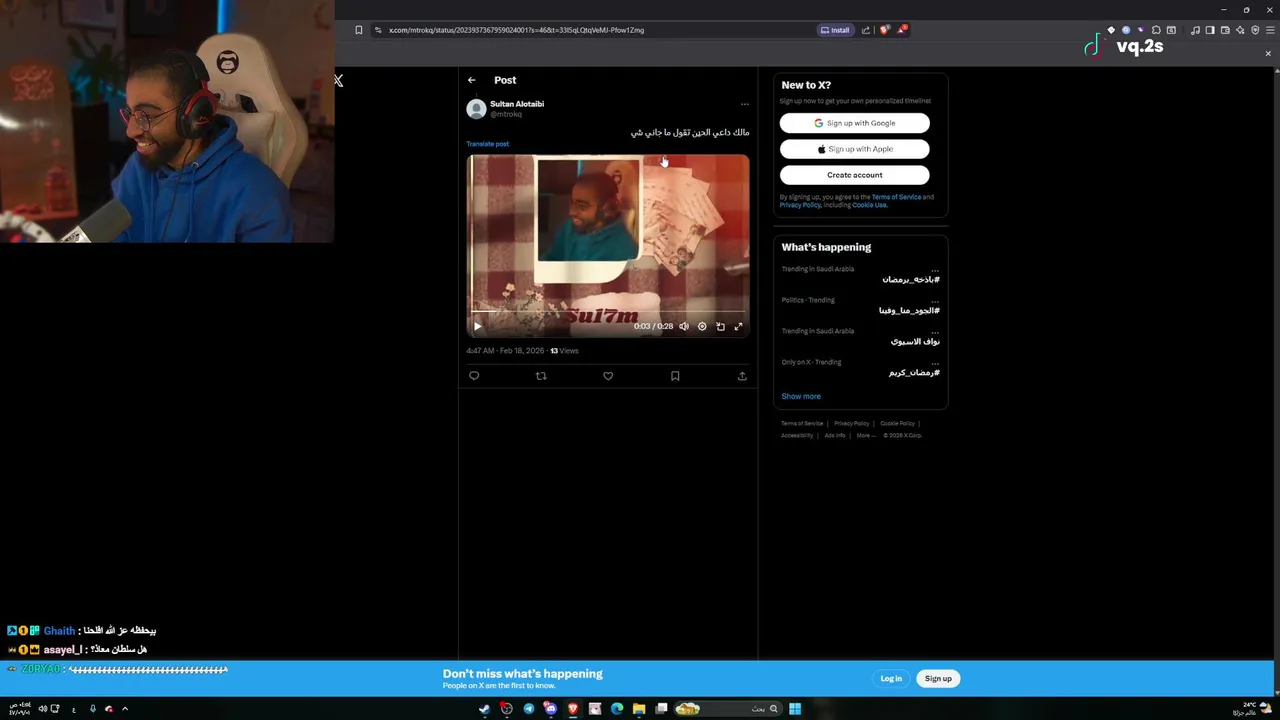
Task: Bookmark the post
Action: (x=675, y=376)
